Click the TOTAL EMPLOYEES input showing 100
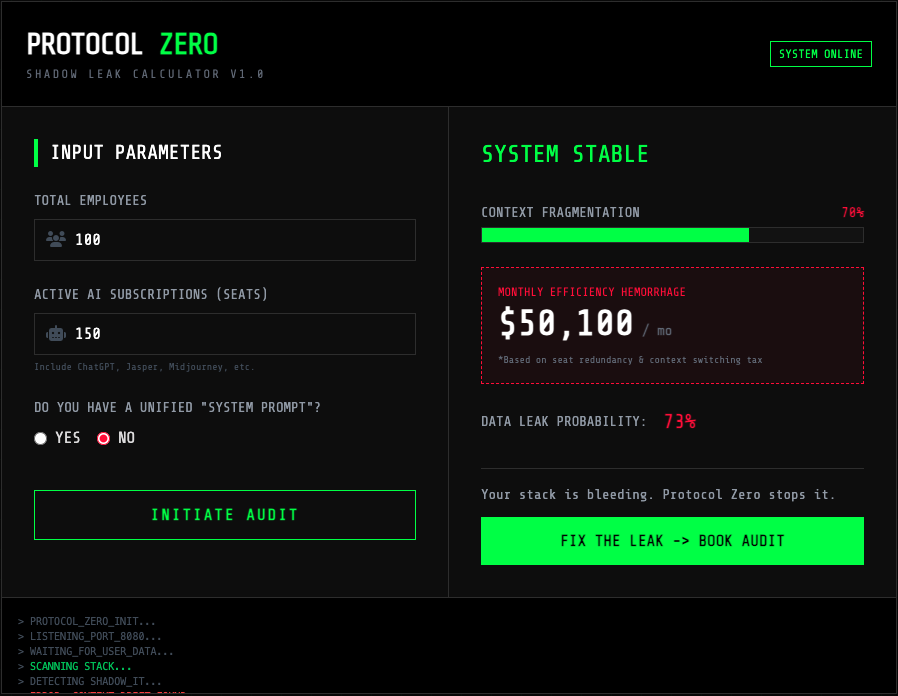 pos(224,239)
